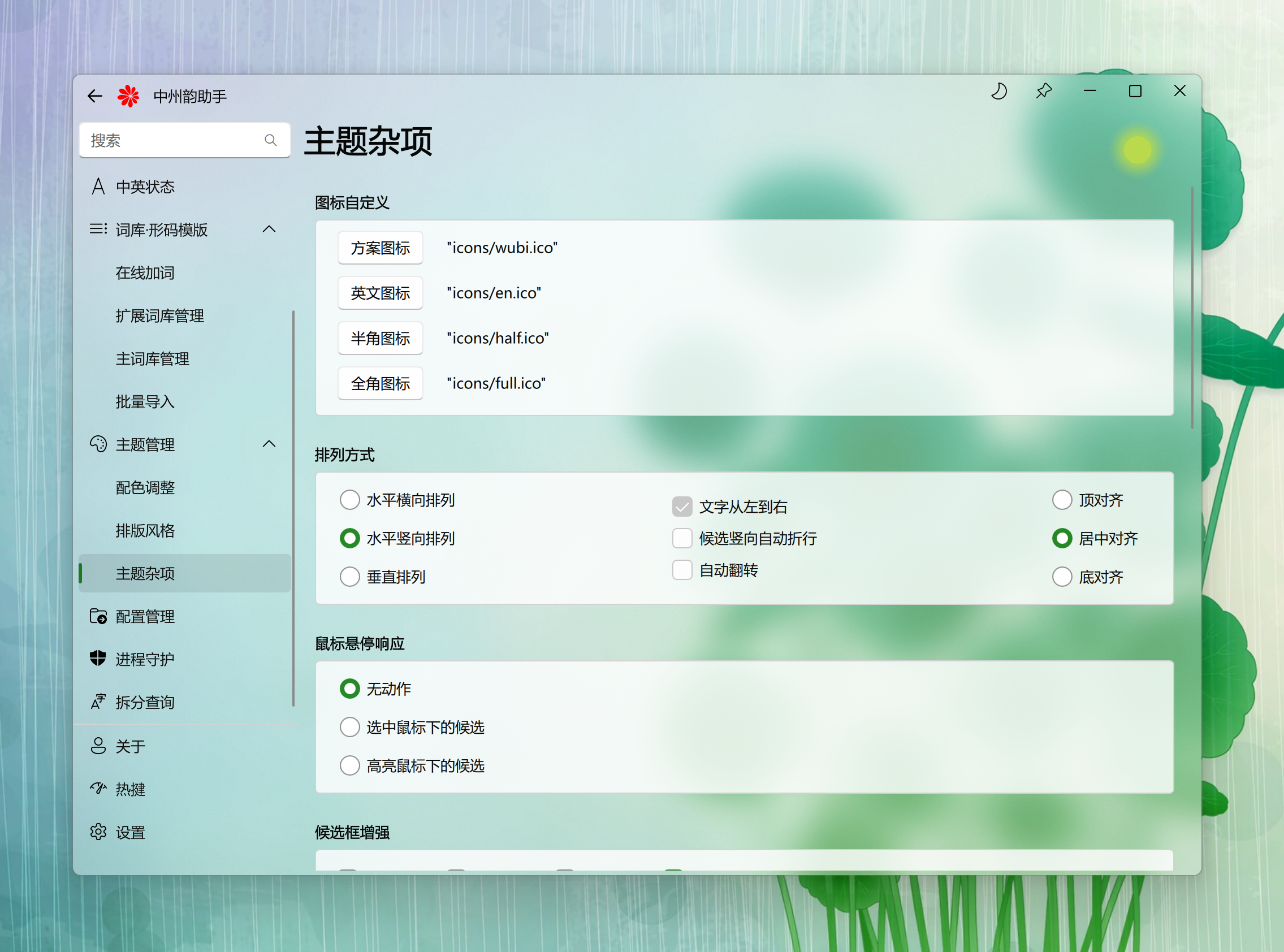The height and width of the screenshot is (952, 1284).
Task: Click the 全角图标 button
Action: (380, 383)
